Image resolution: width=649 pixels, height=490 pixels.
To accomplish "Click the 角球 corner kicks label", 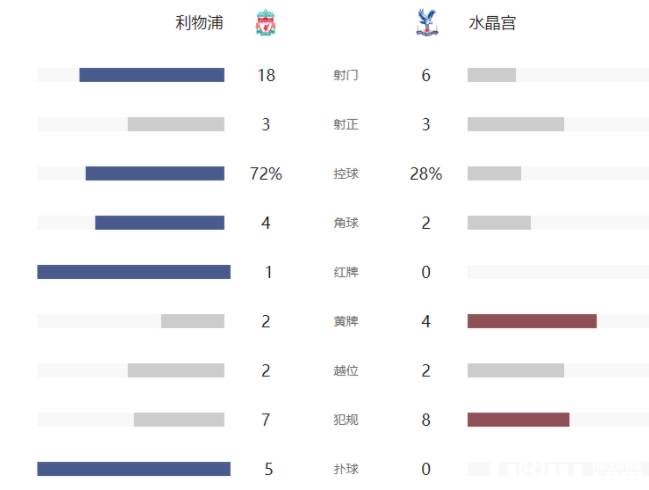I will point(346,222).
